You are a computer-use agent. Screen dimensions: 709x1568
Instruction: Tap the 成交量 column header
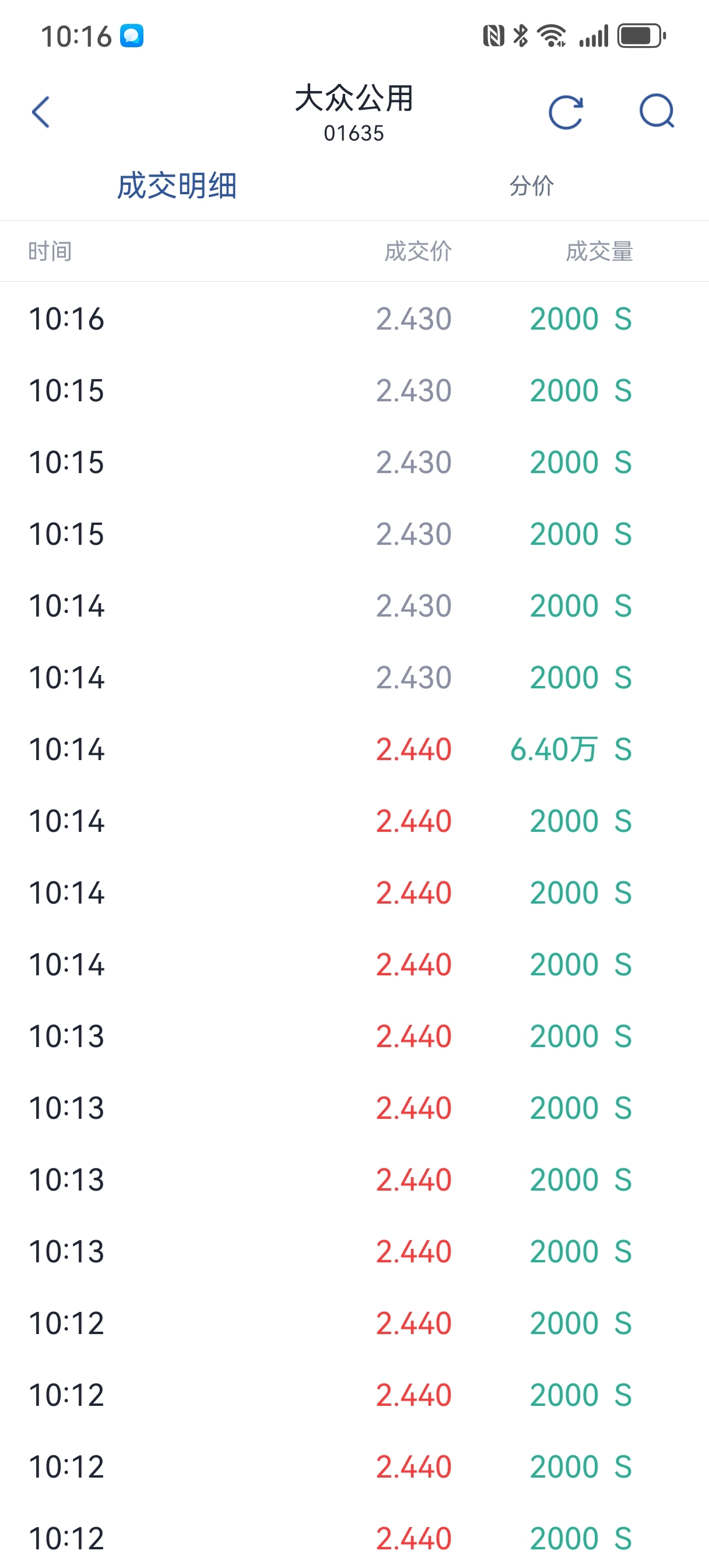coord(599,251)
